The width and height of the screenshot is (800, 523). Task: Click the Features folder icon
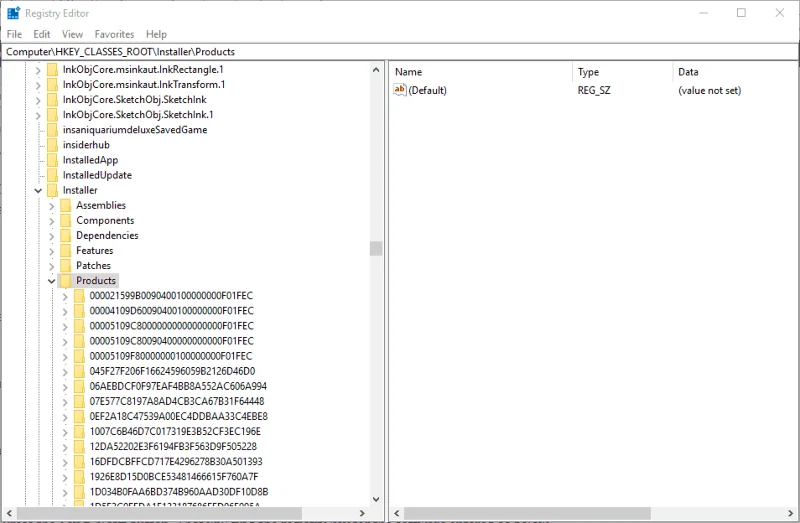coord(65,250)
